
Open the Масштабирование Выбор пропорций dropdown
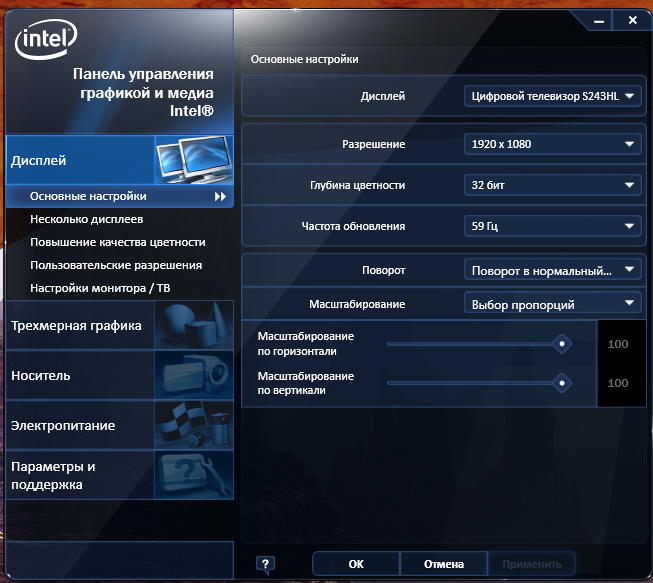[552, 304]
